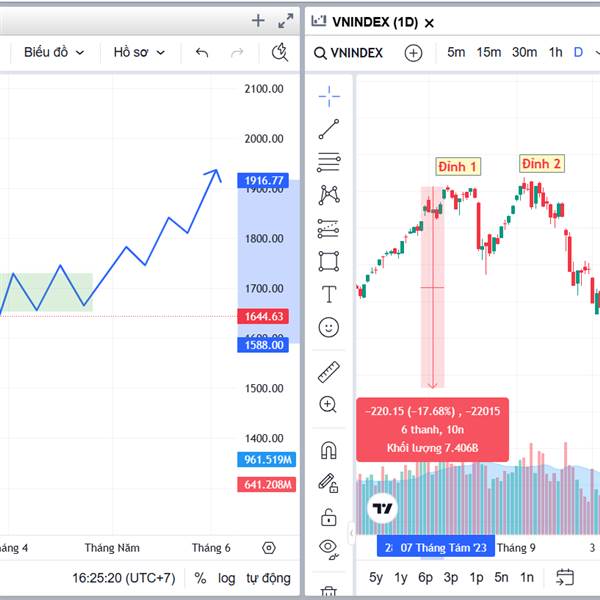Viewport: 600px width, 600px height.
Task: Click the VNINDEX symbol search field
Action: pyautogui.click(x=349, y=53)
